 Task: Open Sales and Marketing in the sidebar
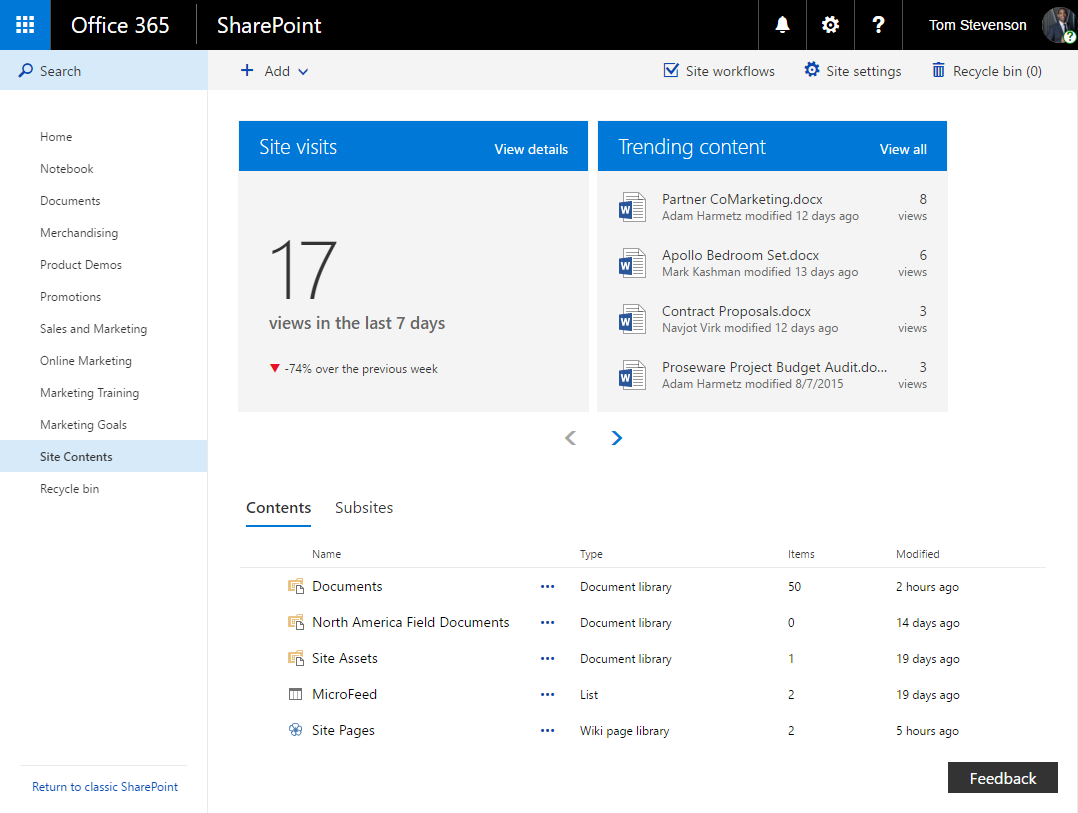pos(94,328)
